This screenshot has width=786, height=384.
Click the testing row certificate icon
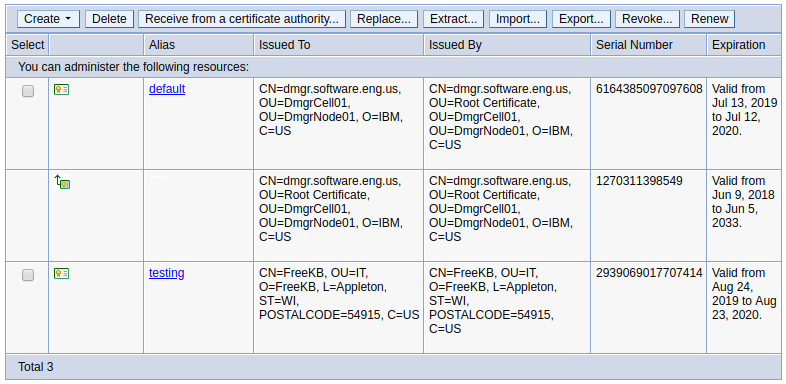point(62,273)
